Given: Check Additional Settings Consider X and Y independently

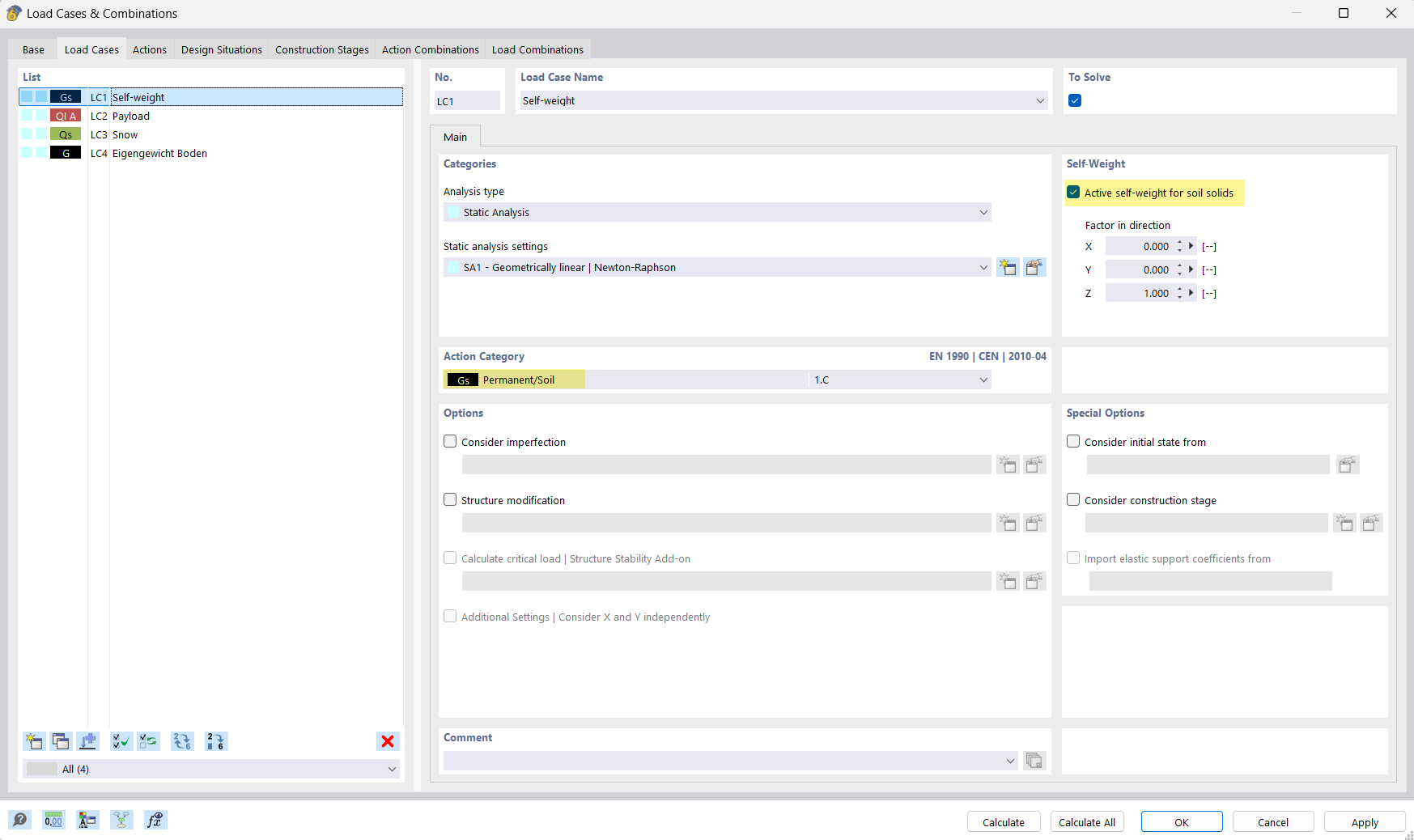Looking at the screenshot, I should [450, 617].
